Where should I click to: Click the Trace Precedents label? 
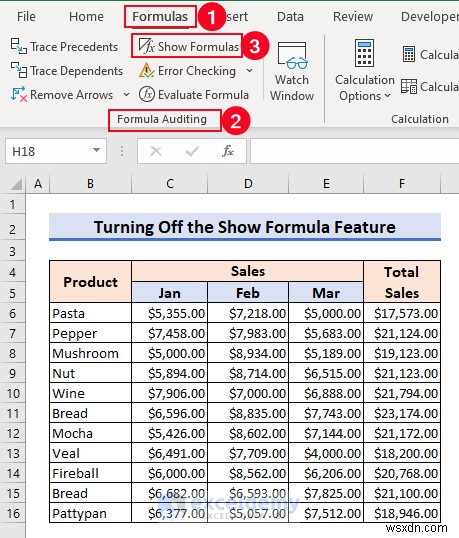[x=74, y=47]
